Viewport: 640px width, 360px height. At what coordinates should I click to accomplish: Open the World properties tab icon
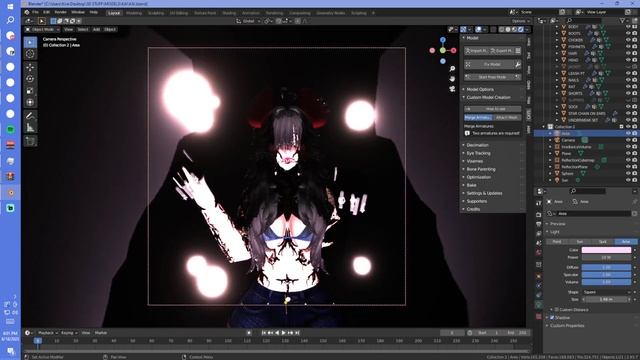539,253
